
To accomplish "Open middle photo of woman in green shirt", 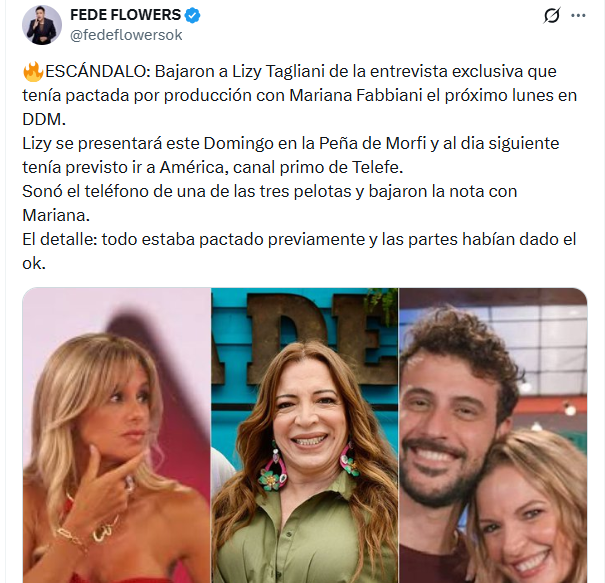I will point(305,435).
